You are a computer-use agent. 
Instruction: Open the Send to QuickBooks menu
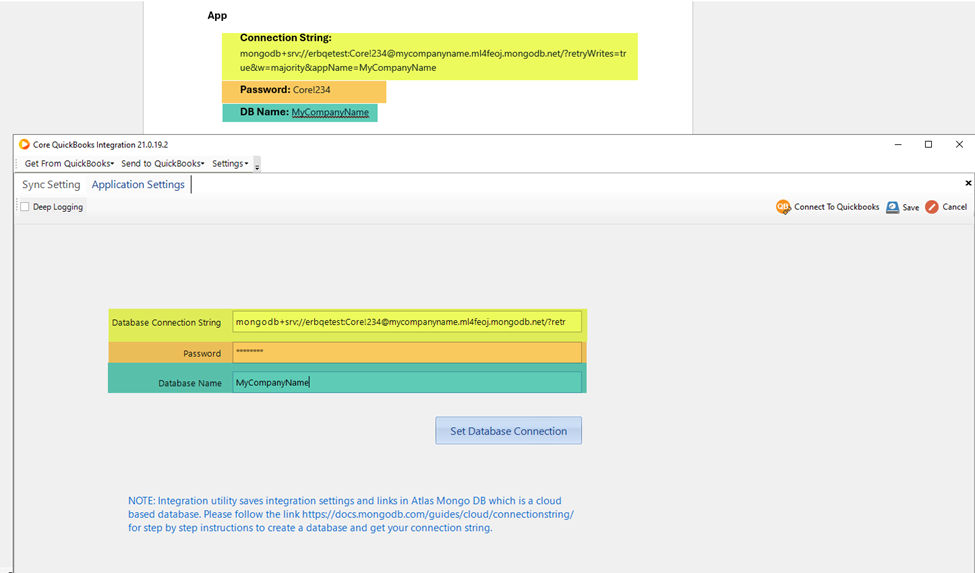162,163
